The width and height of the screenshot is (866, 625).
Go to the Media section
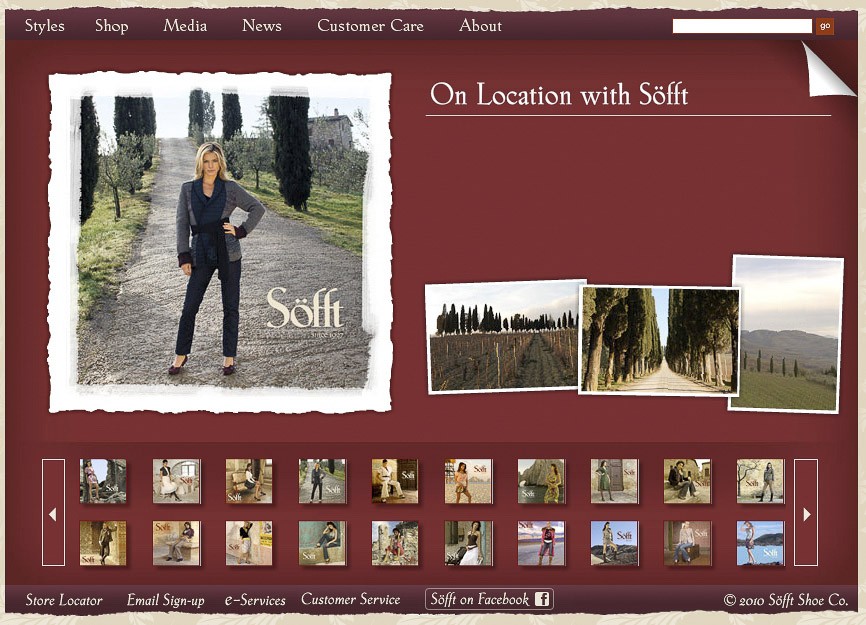[185, 26]
